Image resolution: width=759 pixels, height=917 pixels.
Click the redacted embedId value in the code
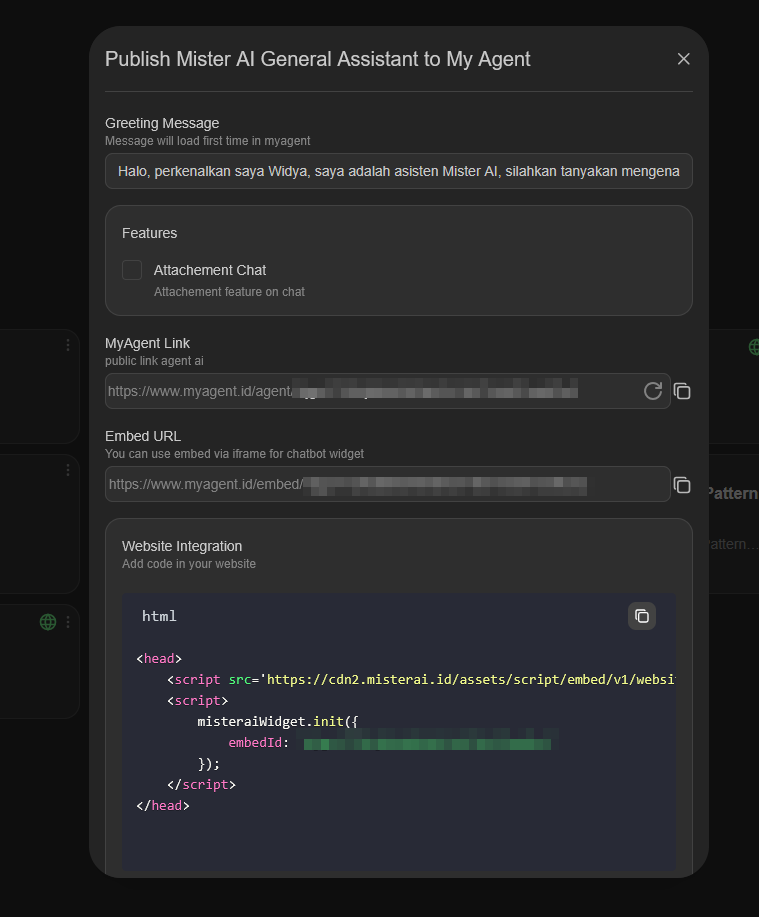[x=428, y=742]
